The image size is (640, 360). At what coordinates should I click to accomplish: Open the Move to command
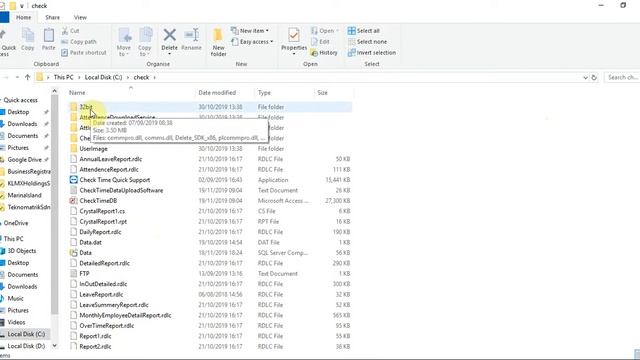[124, 42]
